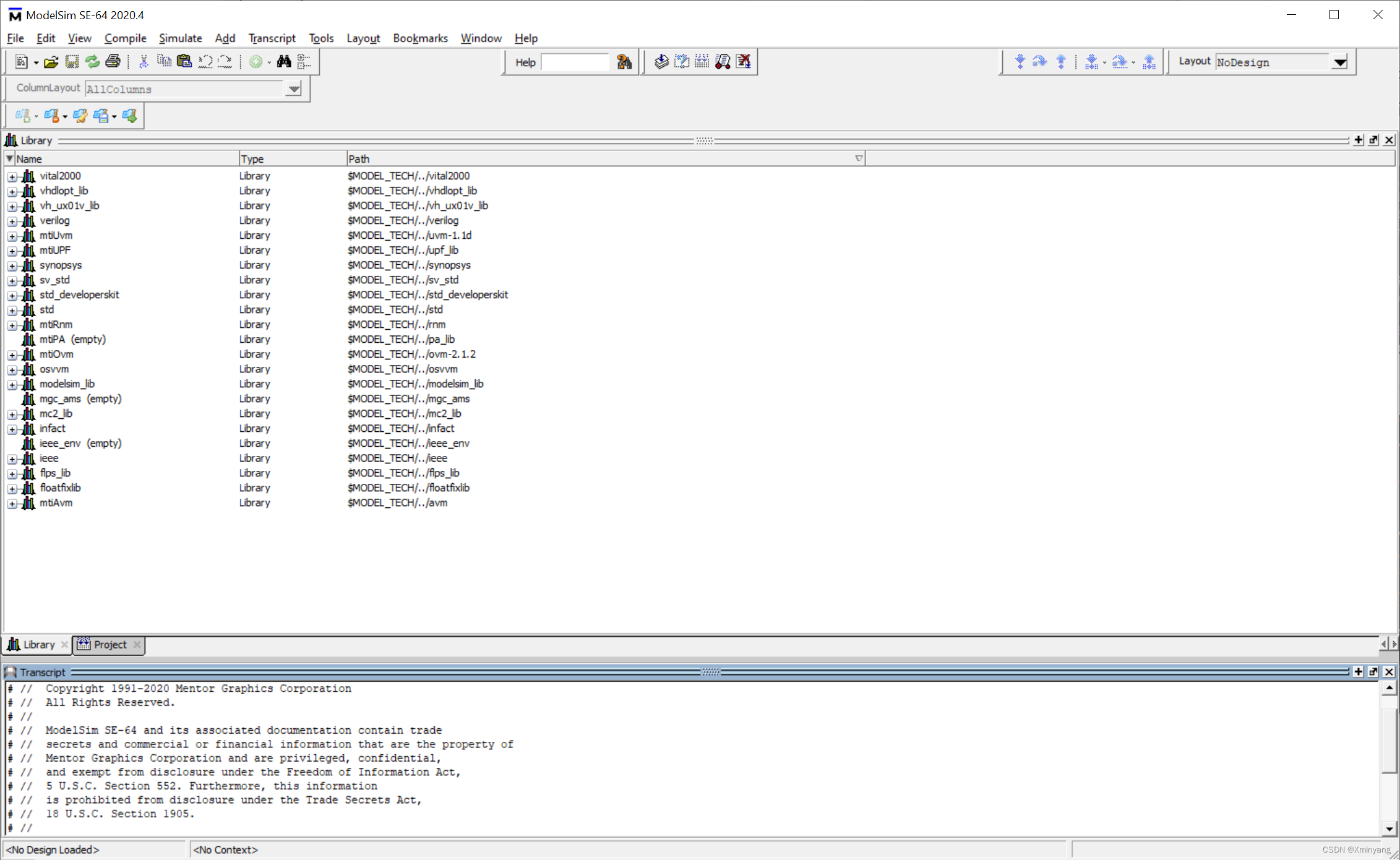Click the Save icon in toolbar

click(x=72, y=62)
